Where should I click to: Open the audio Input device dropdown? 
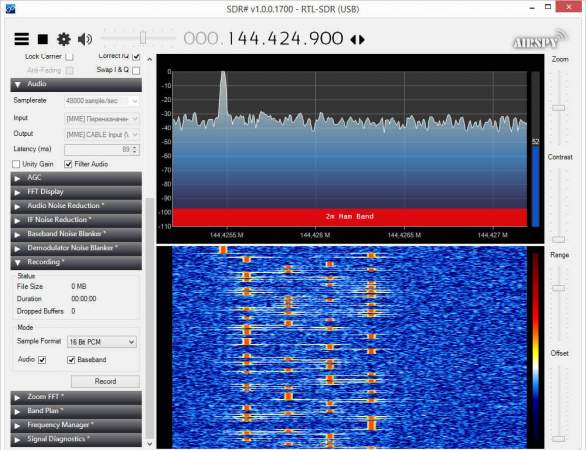click(102, 119)
